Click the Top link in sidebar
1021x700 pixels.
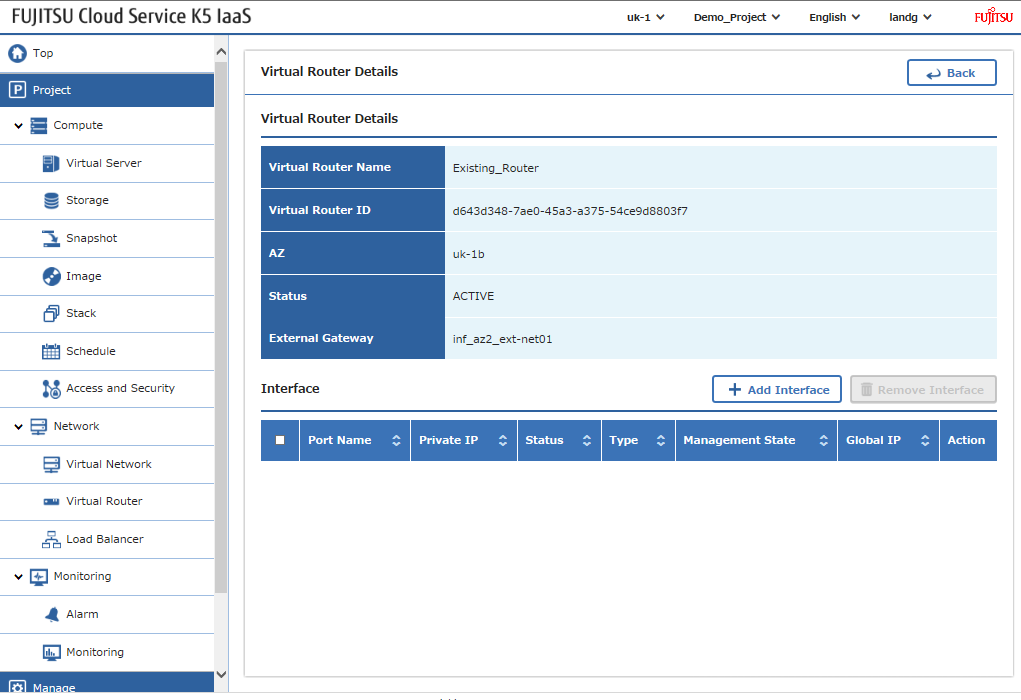tap(43, 53)
